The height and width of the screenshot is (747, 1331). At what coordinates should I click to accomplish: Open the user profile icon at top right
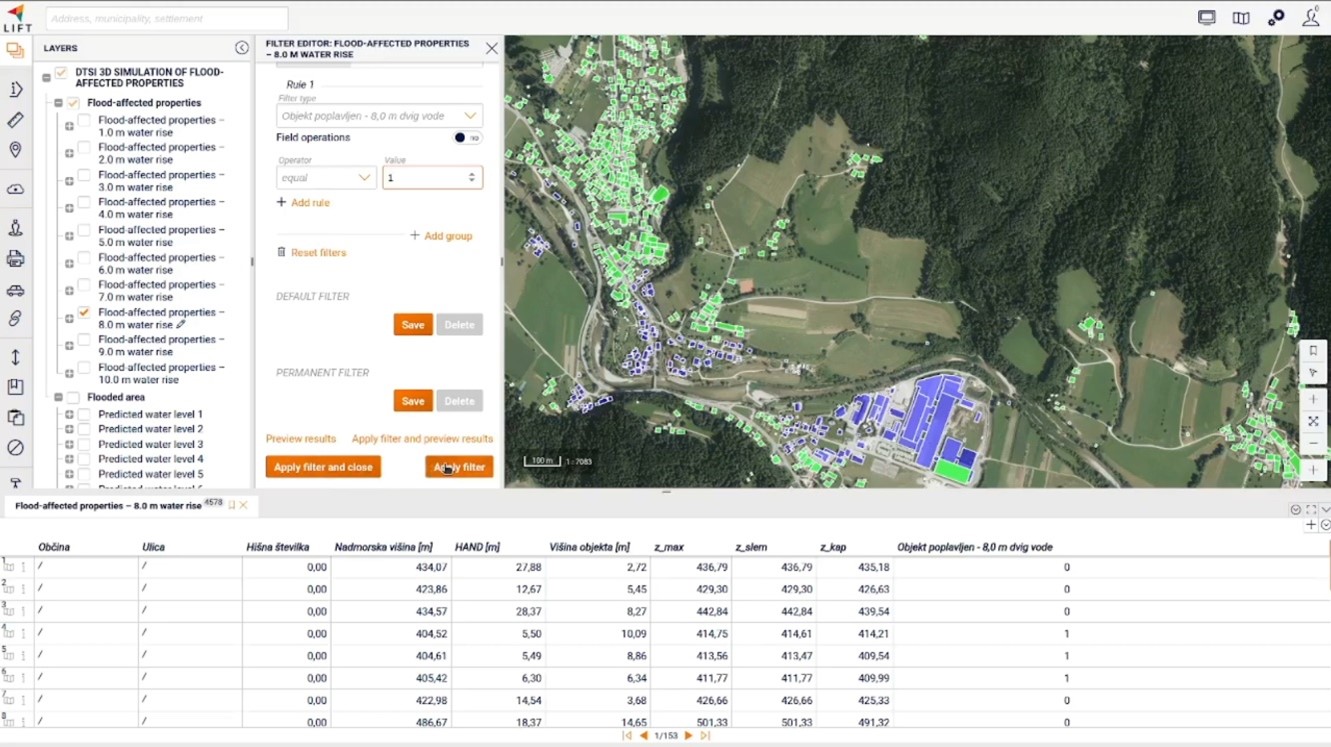(x=1310, y=18)
